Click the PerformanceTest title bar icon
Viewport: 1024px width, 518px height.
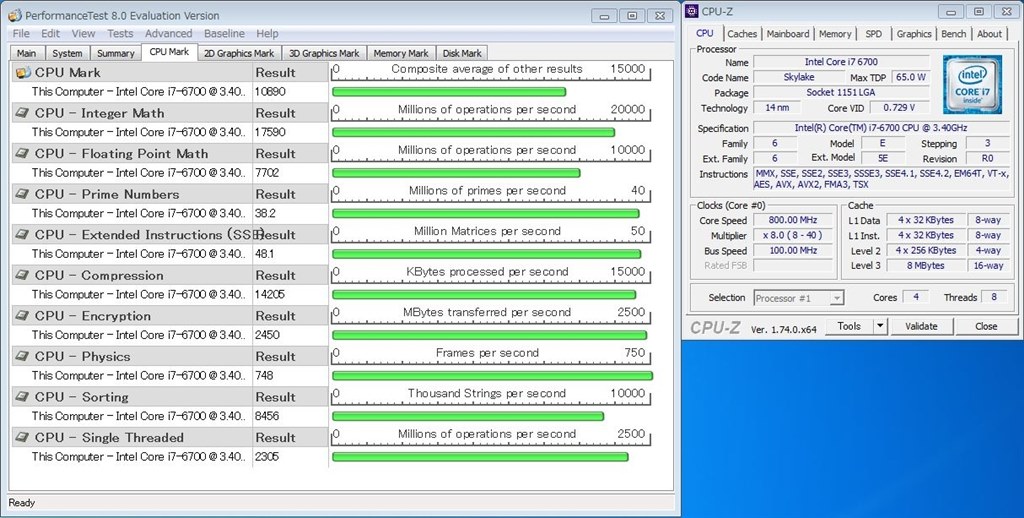point(14,15)
